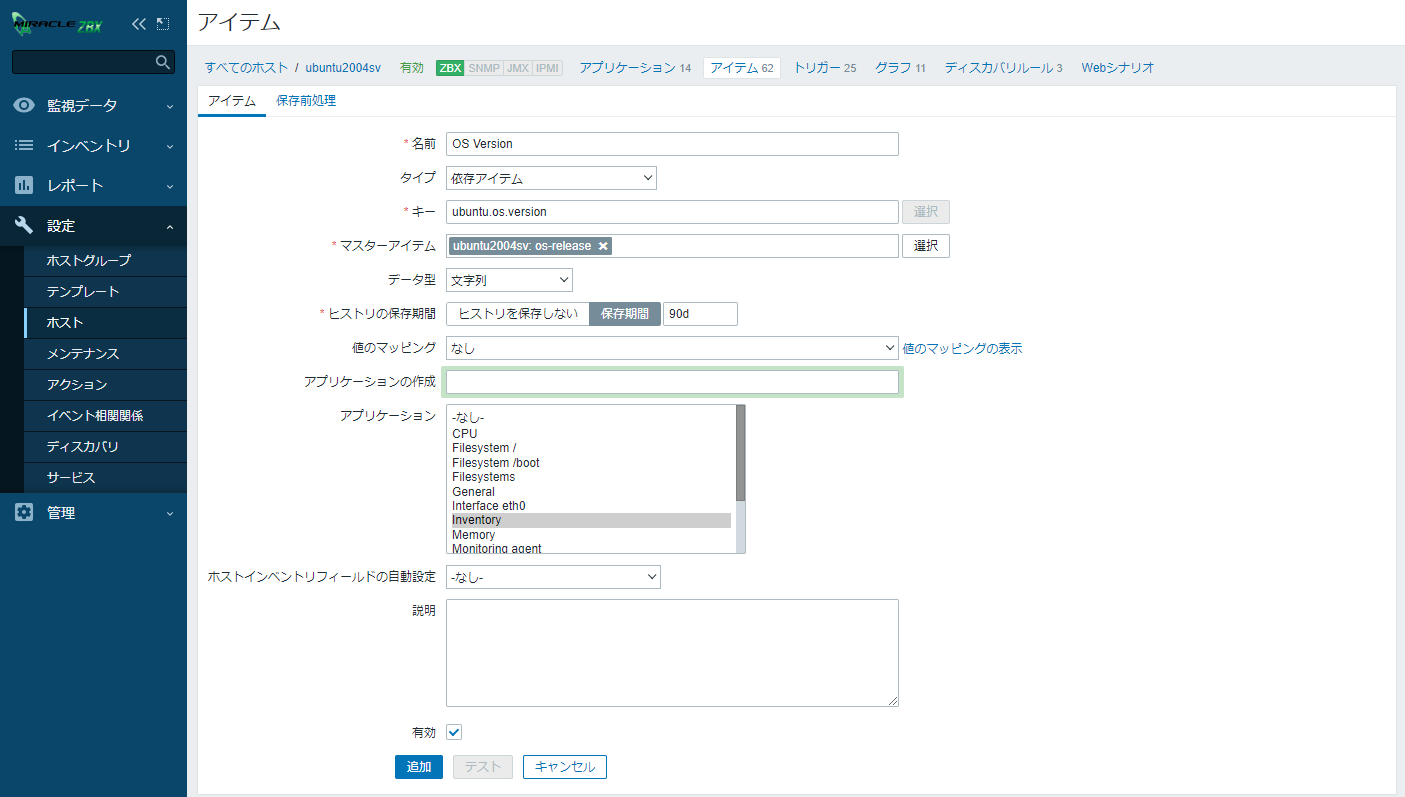
Task: Open 値のマッピングの表示 link
Action: 962,349
